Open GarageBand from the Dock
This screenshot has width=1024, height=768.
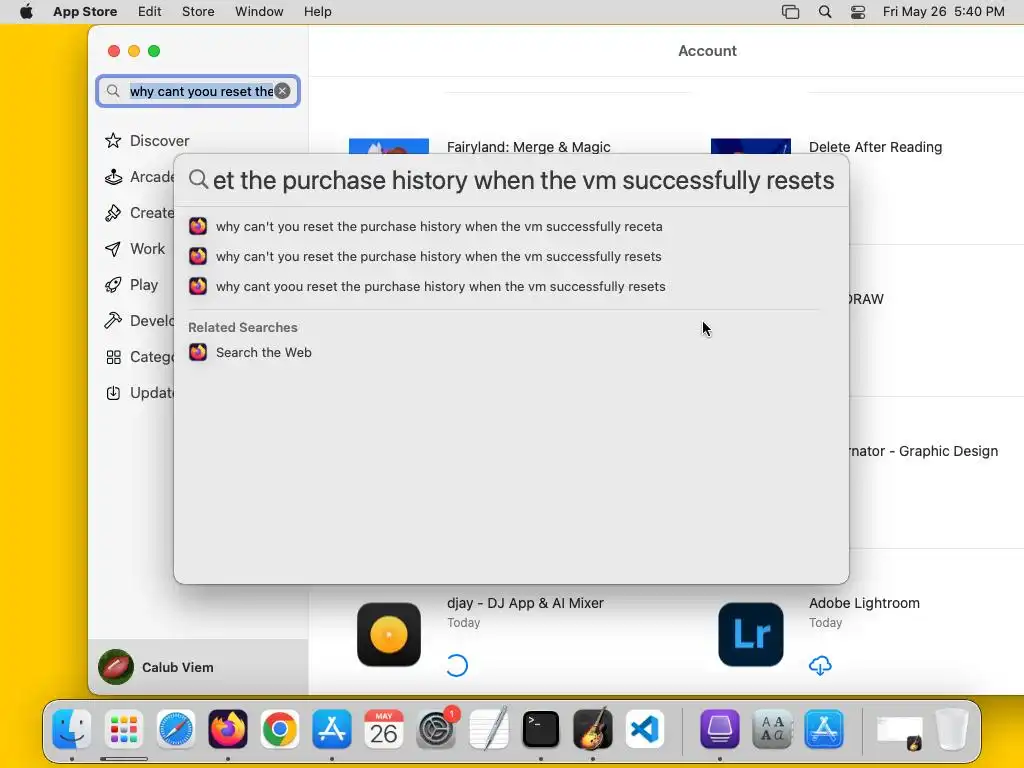(592, 729)
